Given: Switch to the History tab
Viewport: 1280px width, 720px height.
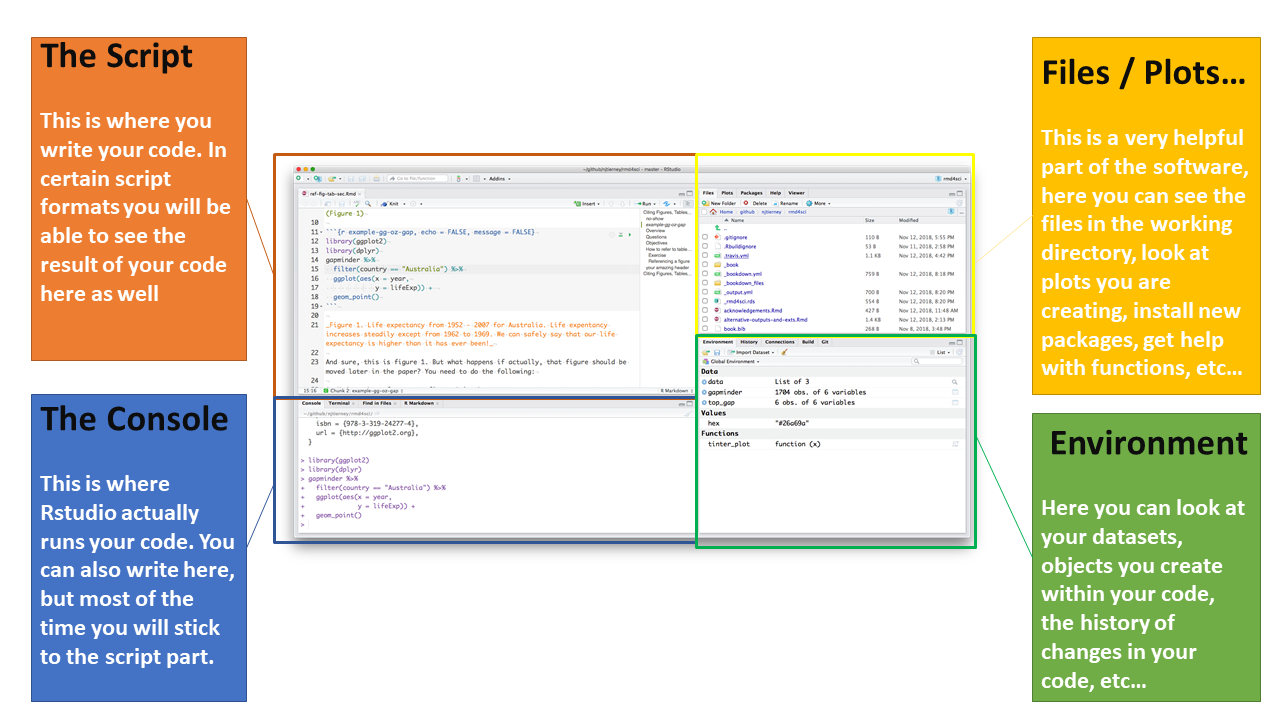Looking at the screenshot, I should click(749, 342).
